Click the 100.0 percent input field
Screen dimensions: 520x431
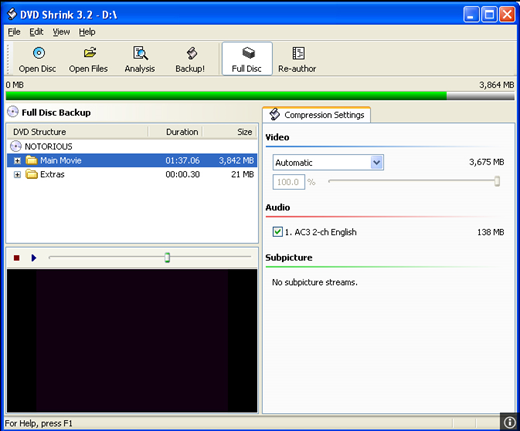coord(289,182)
